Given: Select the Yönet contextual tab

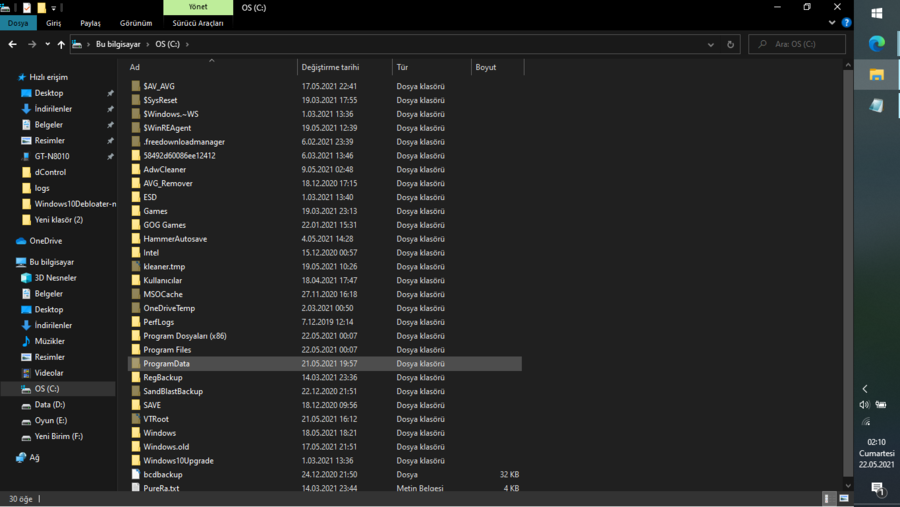Looking at the screenshot, I should (198, 7).
